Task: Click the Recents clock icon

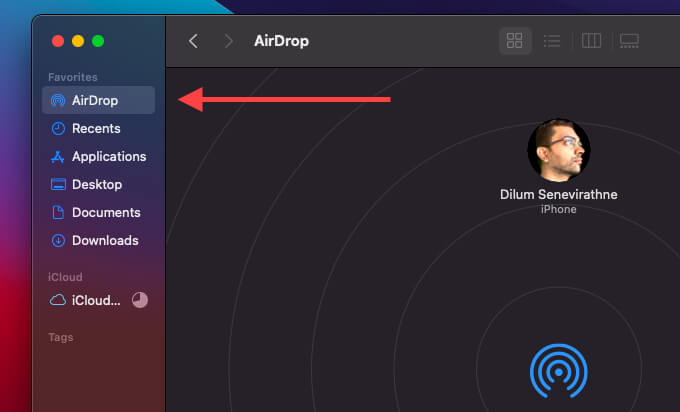Action: 58,128
